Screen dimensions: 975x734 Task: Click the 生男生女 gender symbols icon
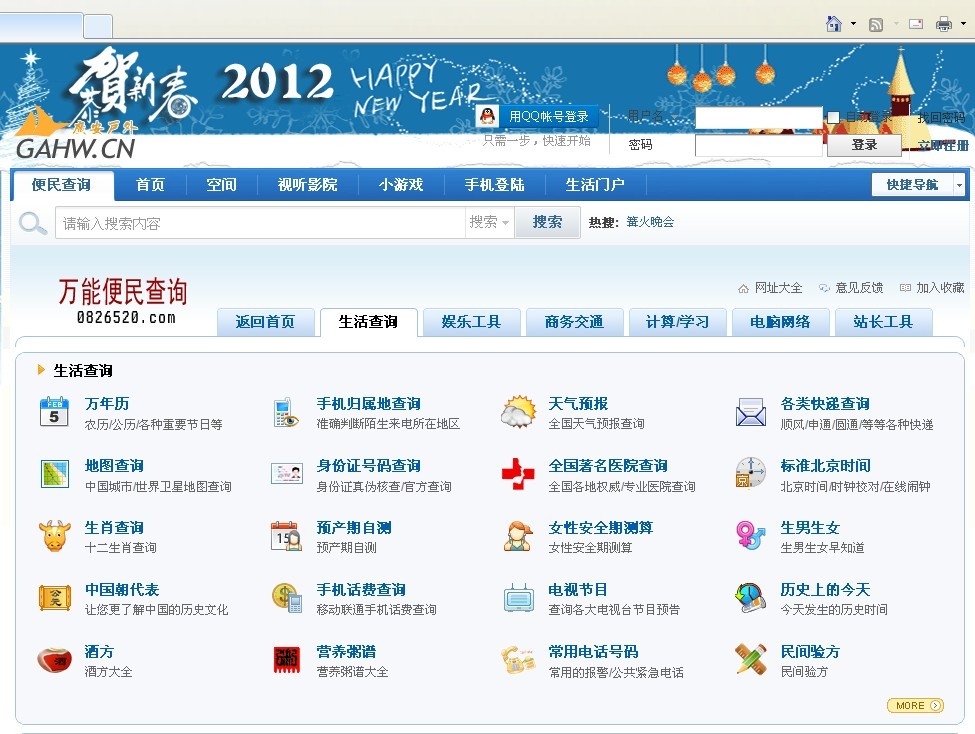[x=751, y=536]
